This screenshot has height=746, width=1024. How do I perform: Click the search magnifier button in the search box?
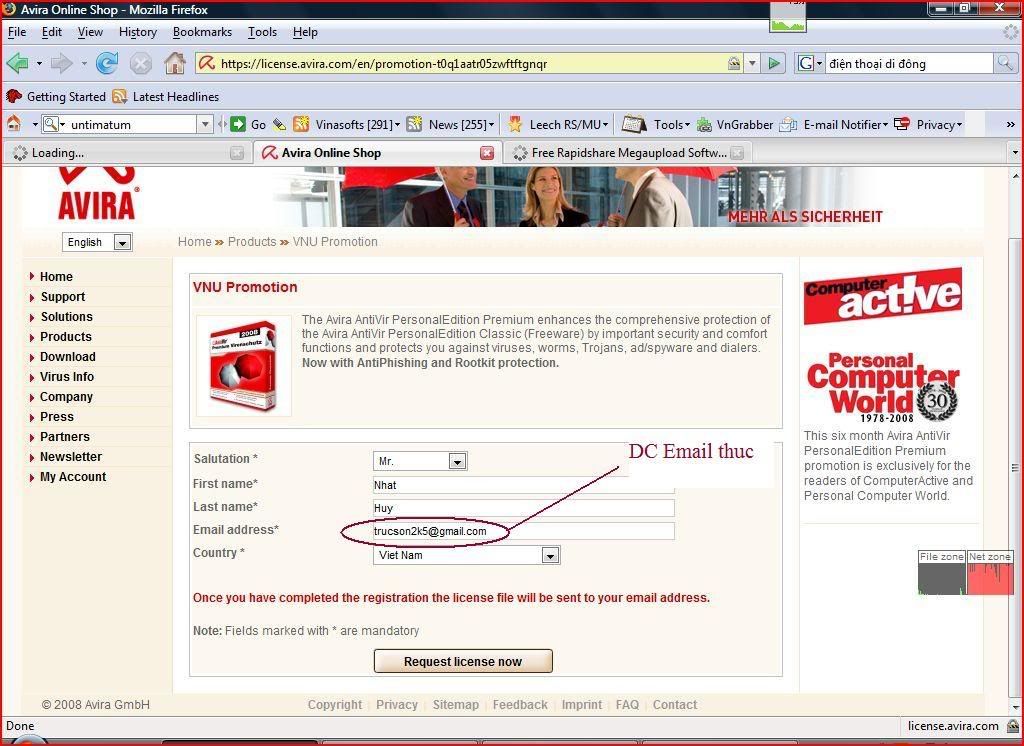click(x=1004, y=63)
